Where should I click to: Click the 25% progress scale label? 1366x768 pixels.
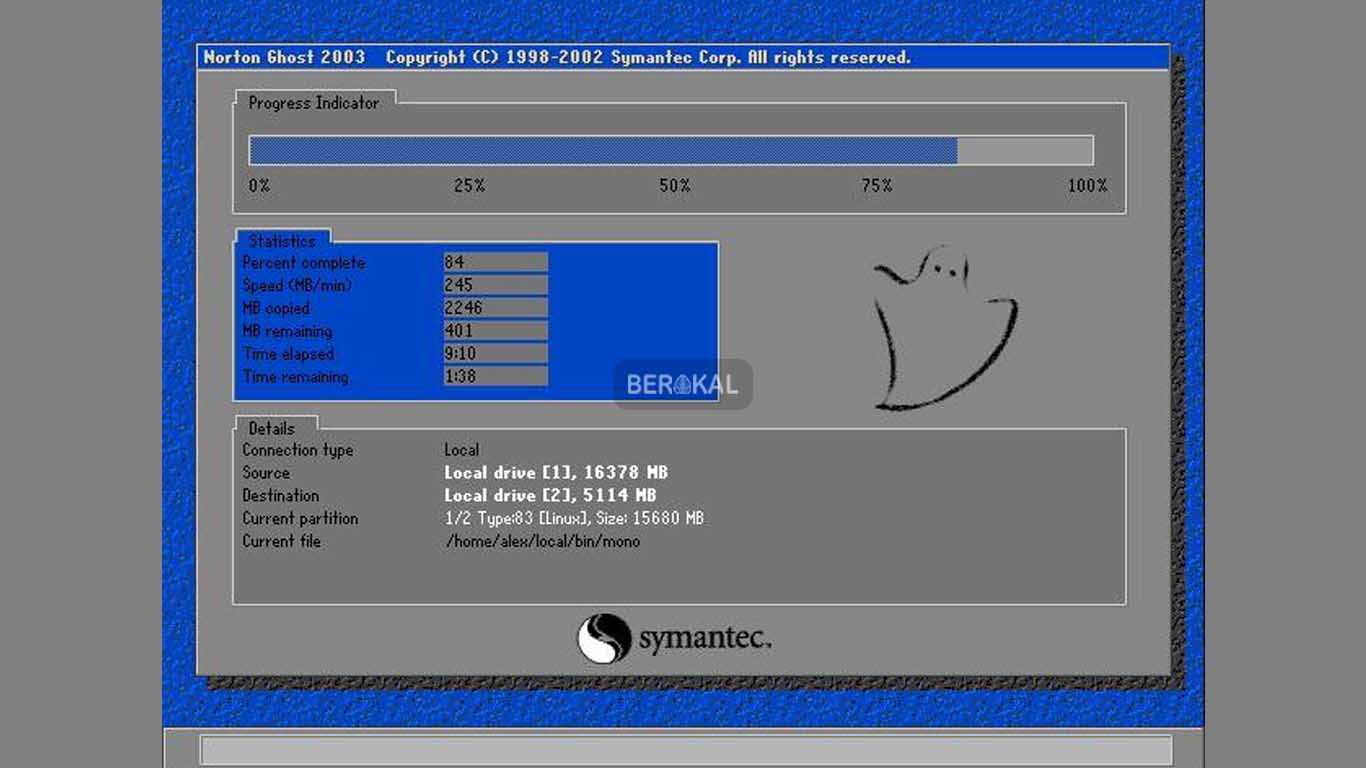(469, 186)
